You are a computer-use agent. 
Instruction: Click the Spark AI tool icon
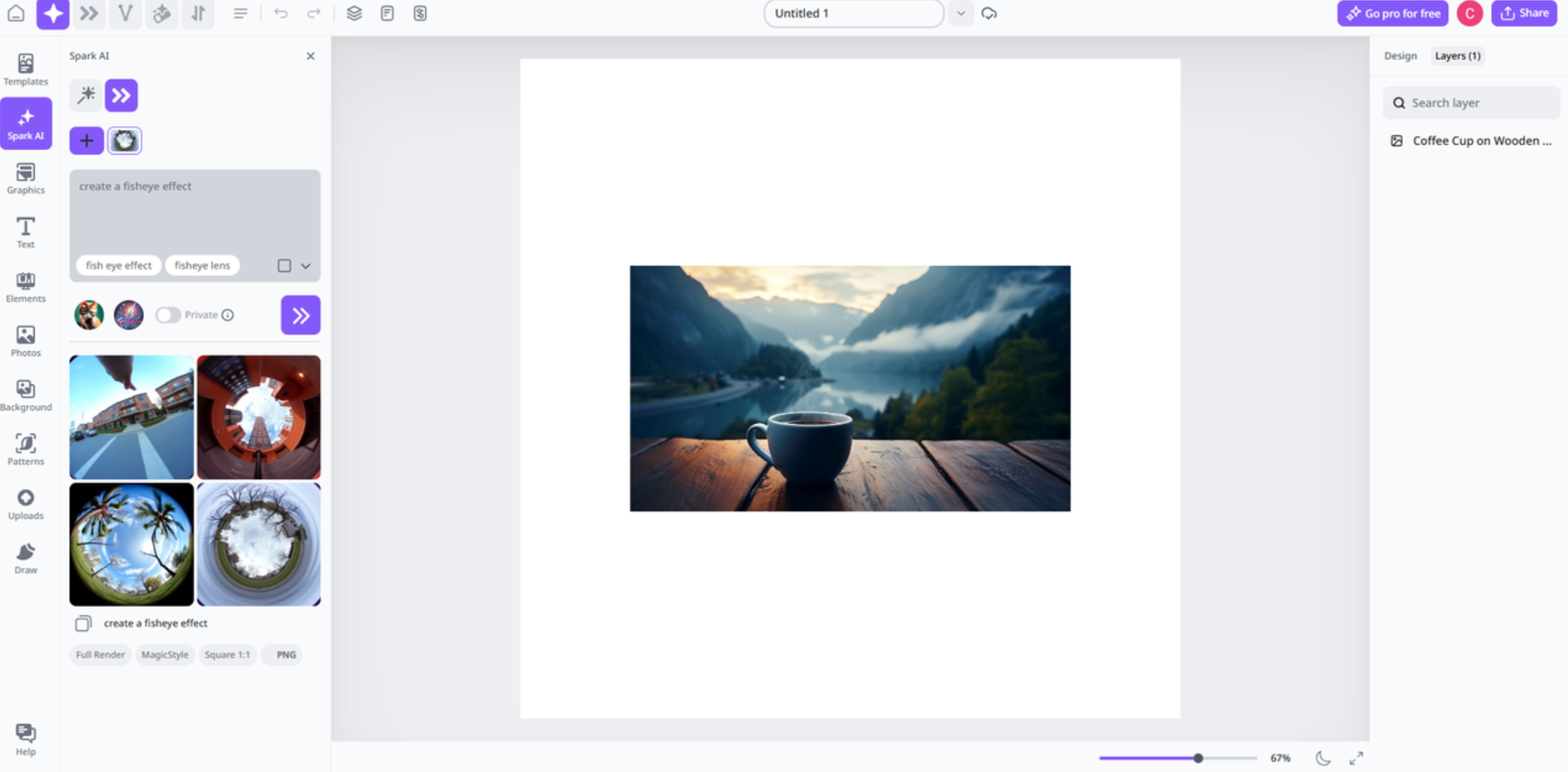coord(26,122)
